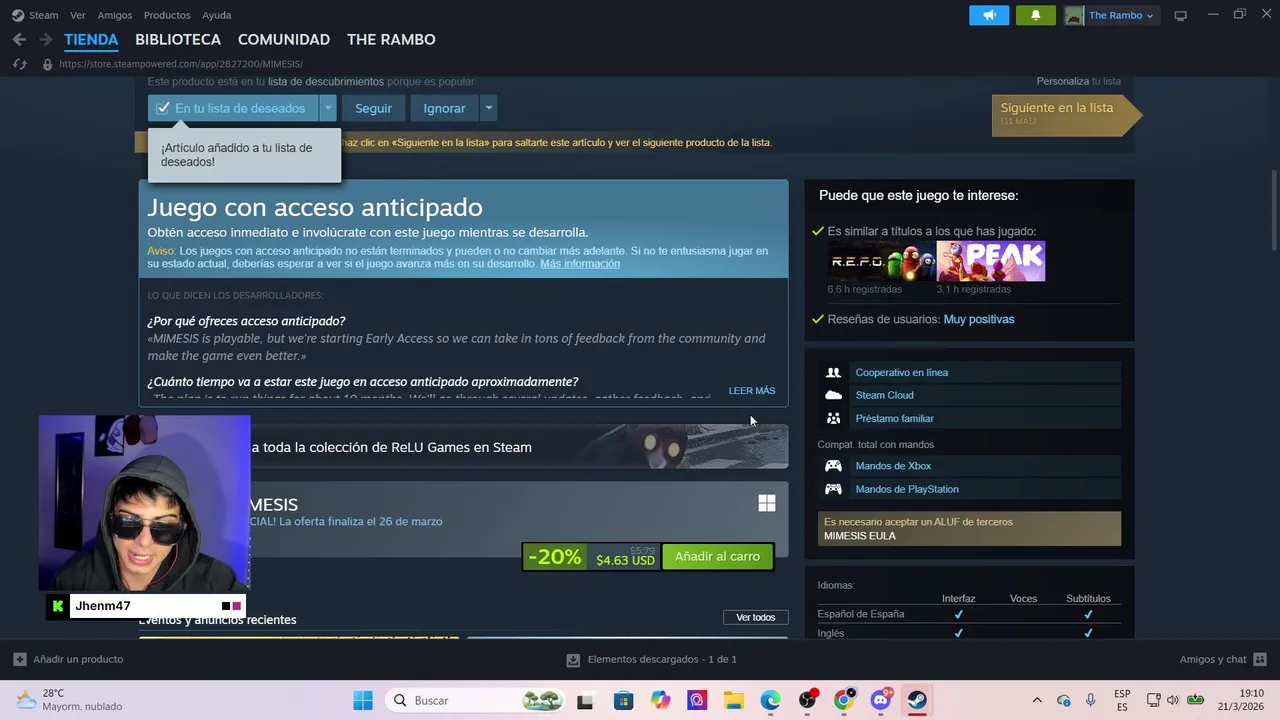Open the Más información link
1280x720 pixels.
coord(580,264)
